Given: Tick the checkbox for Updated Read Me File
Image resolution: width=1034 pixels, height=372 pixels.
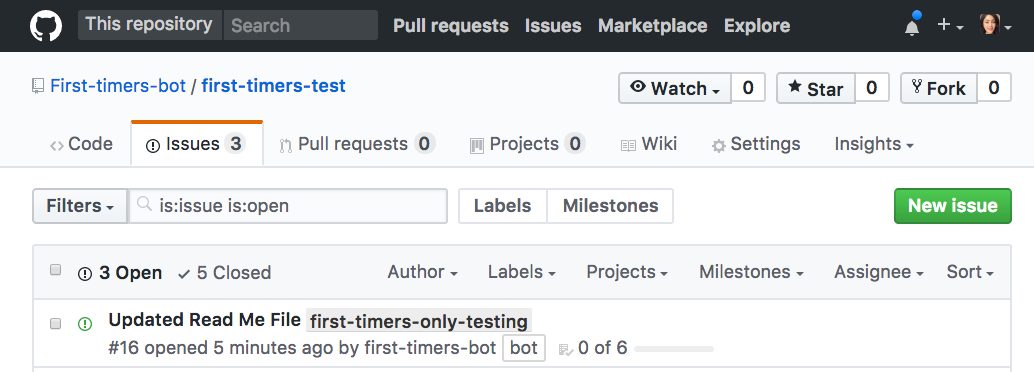Looking at the screenshot, I should click(55, 323).
